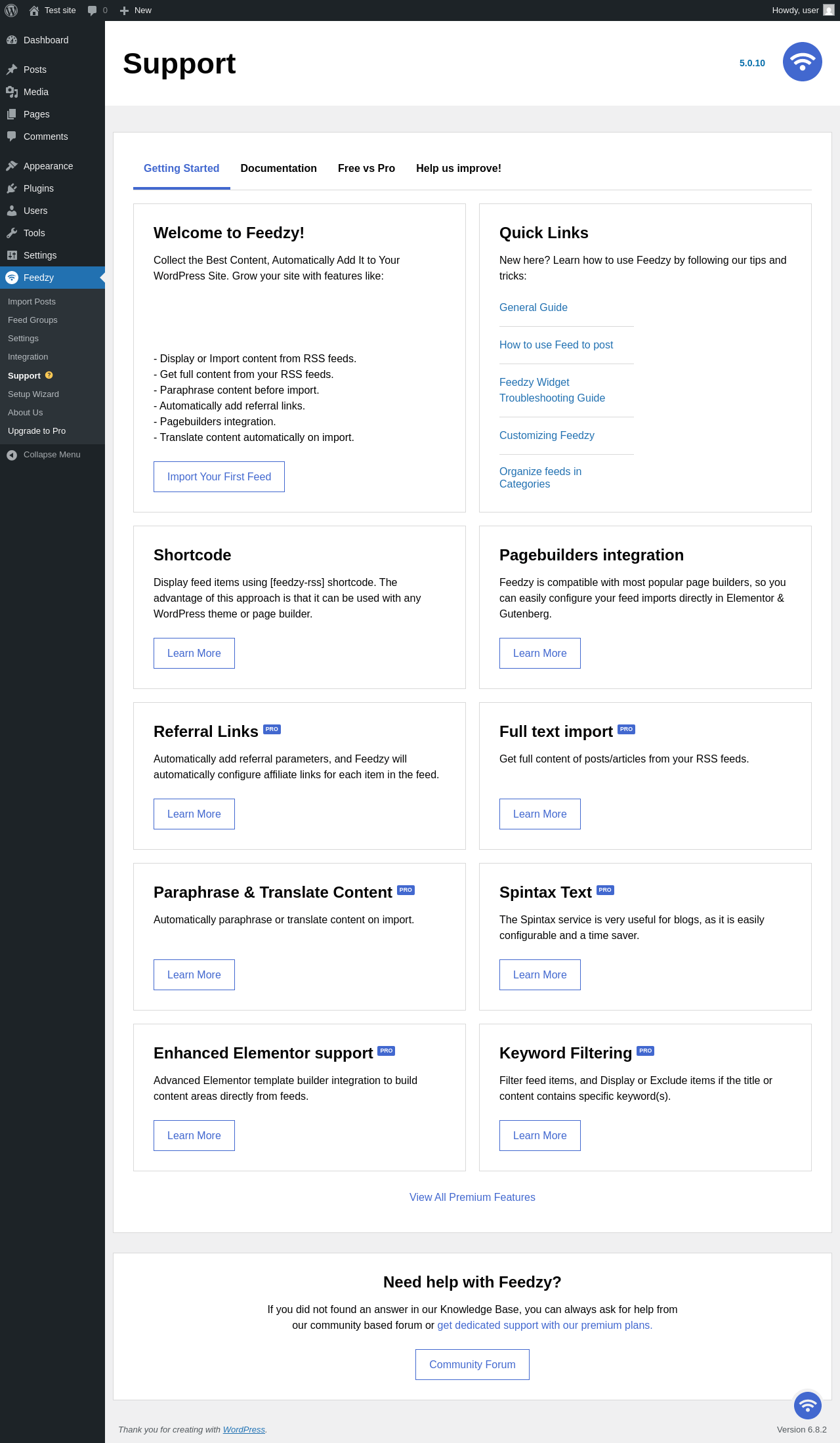Click the Dashboard gauge icon in sidebar
Viewport: 840px width, 1443px height.
12,40
